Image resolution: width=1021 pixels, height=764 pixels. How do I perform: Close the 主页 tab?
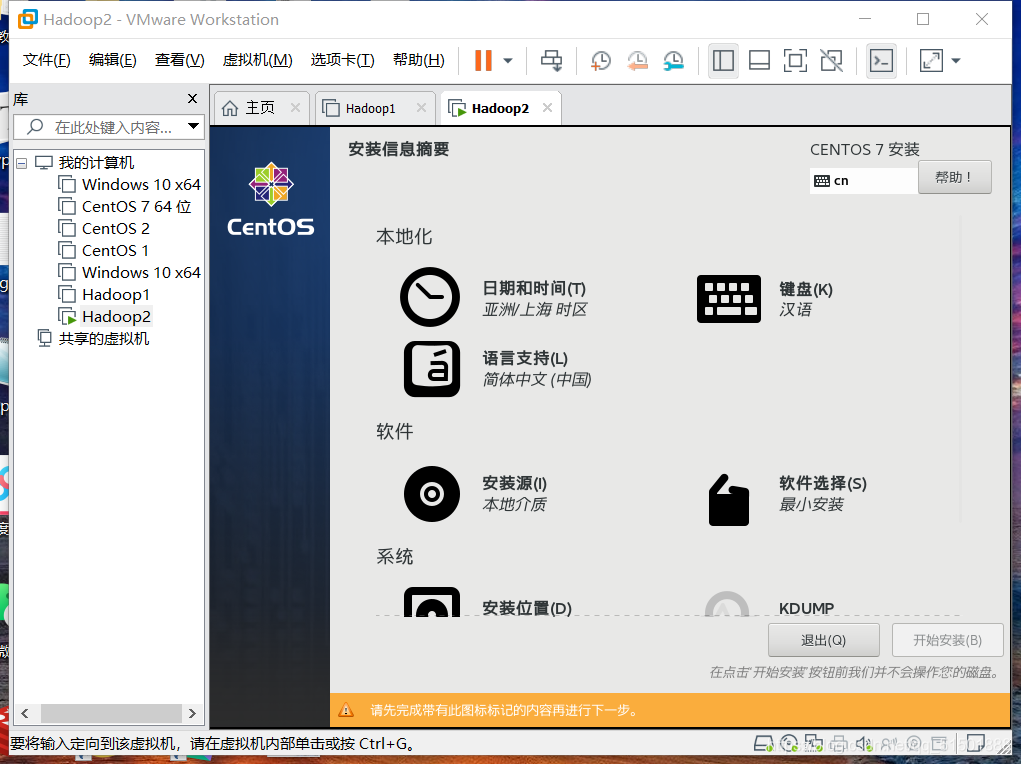click(296, 108)
